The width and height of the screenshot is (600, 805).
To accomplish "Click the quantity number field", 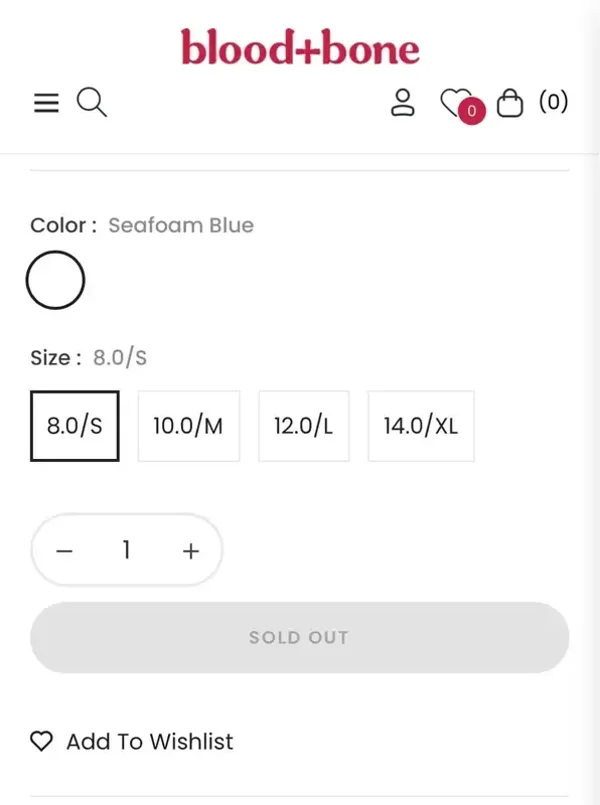I will click(127, 550).
